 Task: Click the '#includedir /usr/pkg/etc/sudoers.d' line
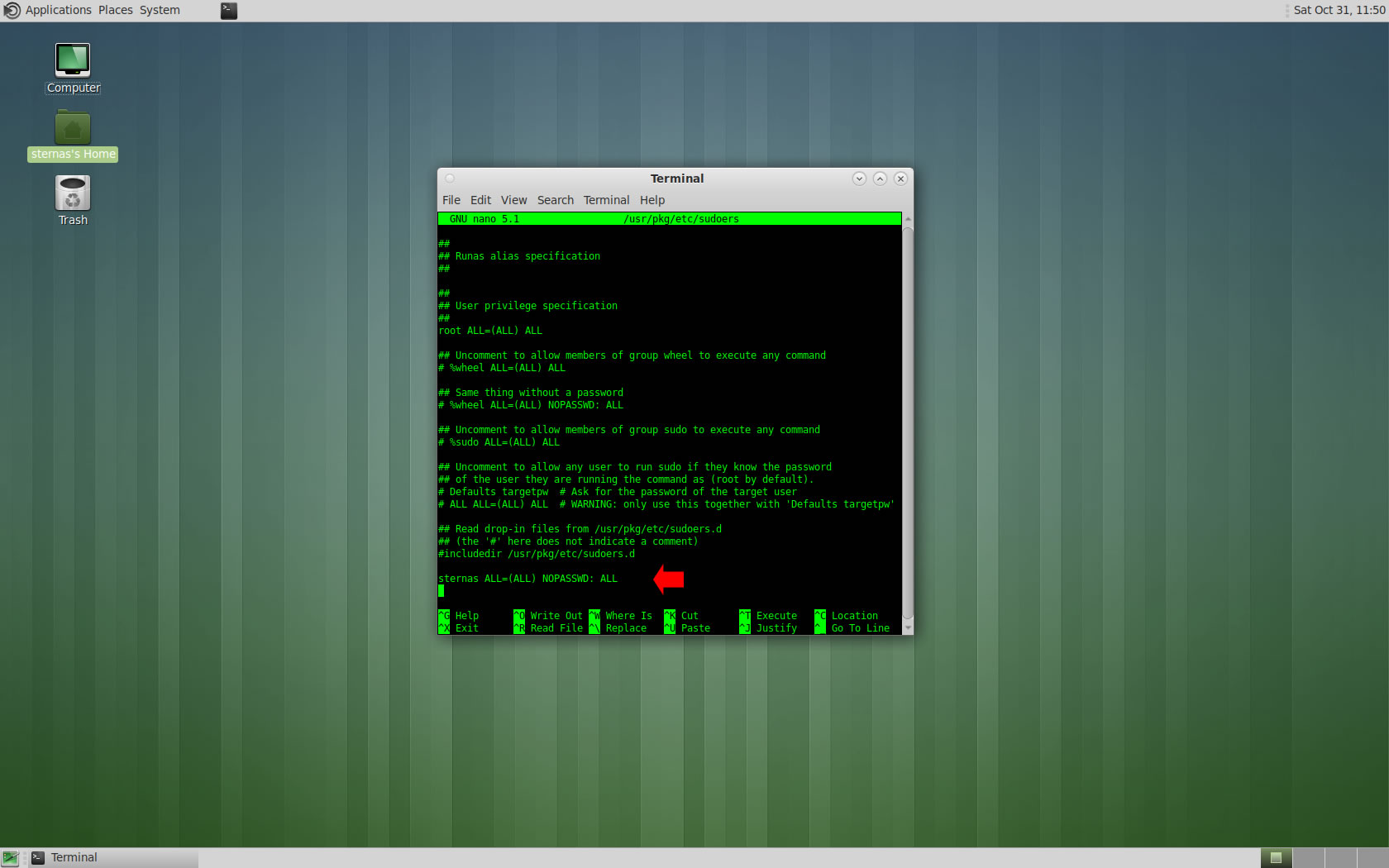537,554
